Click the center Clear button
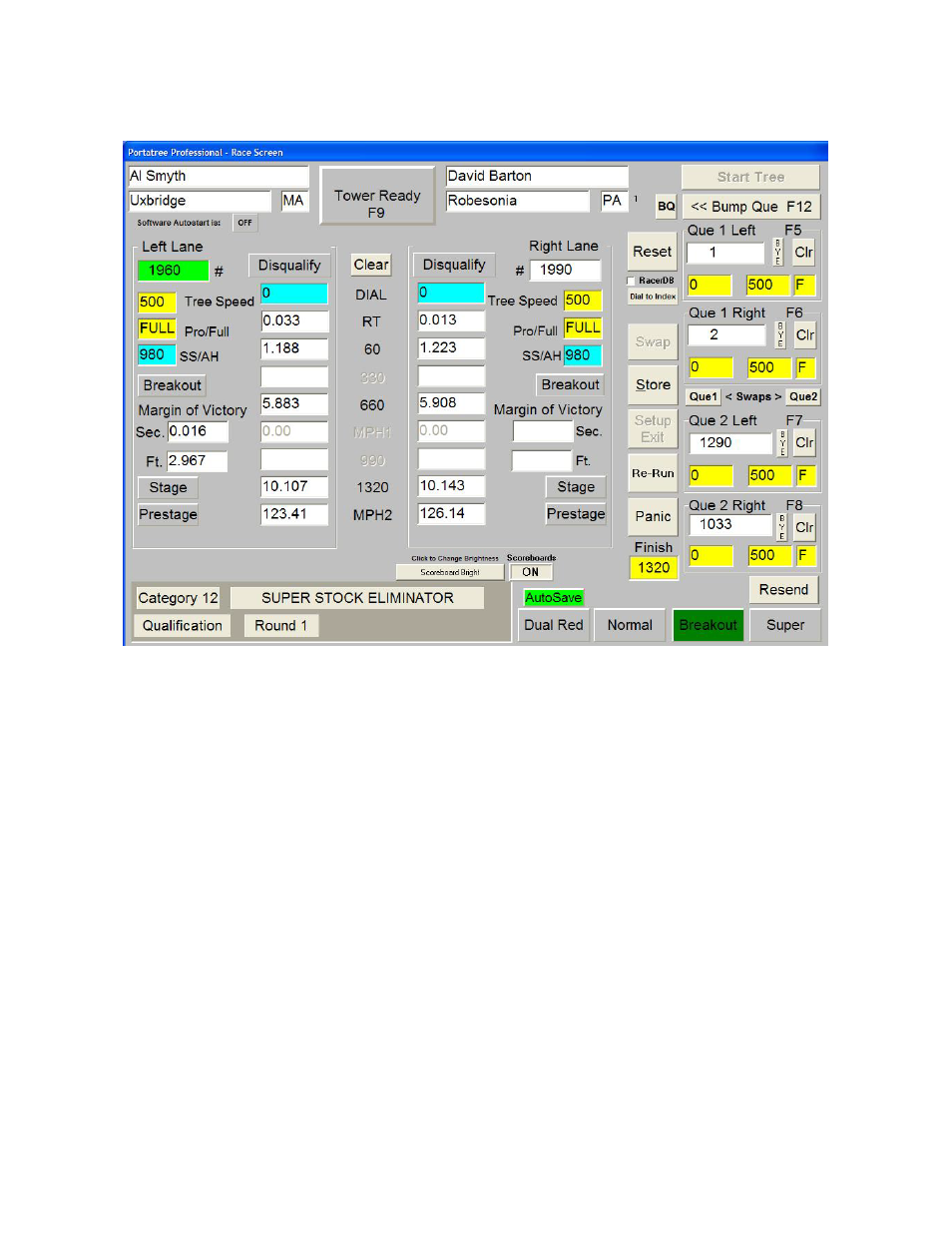The image size is (952, 1233). coord(371,265)
